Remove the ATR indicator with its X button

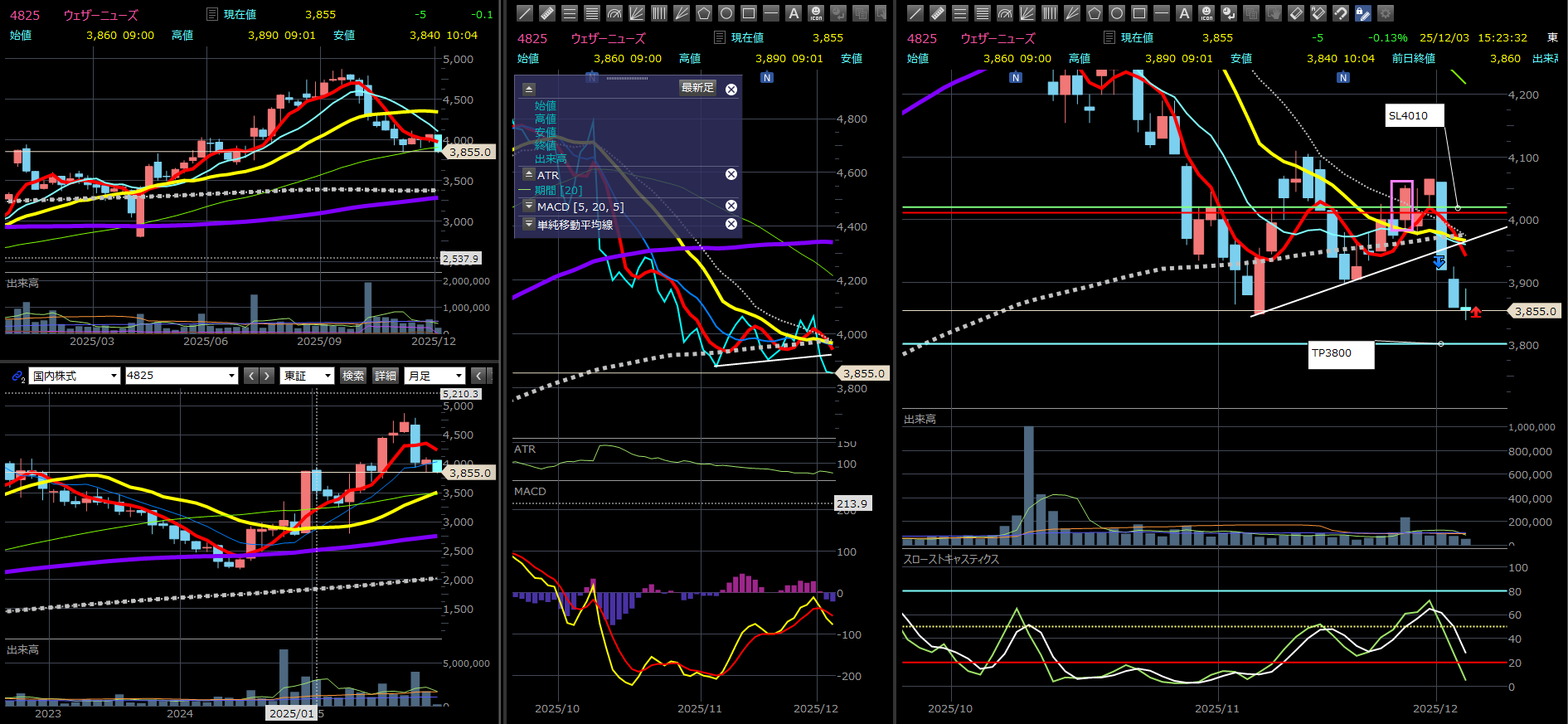pos(731,174)
